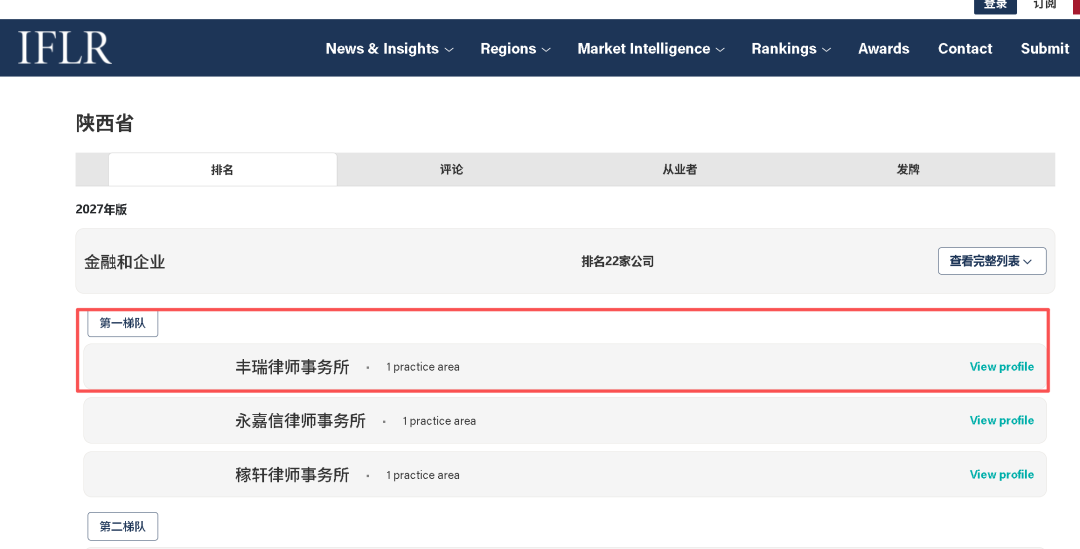Screen dimensions: 1080x549
Task: Click the 登录 login button
Action: coord(995,6)
